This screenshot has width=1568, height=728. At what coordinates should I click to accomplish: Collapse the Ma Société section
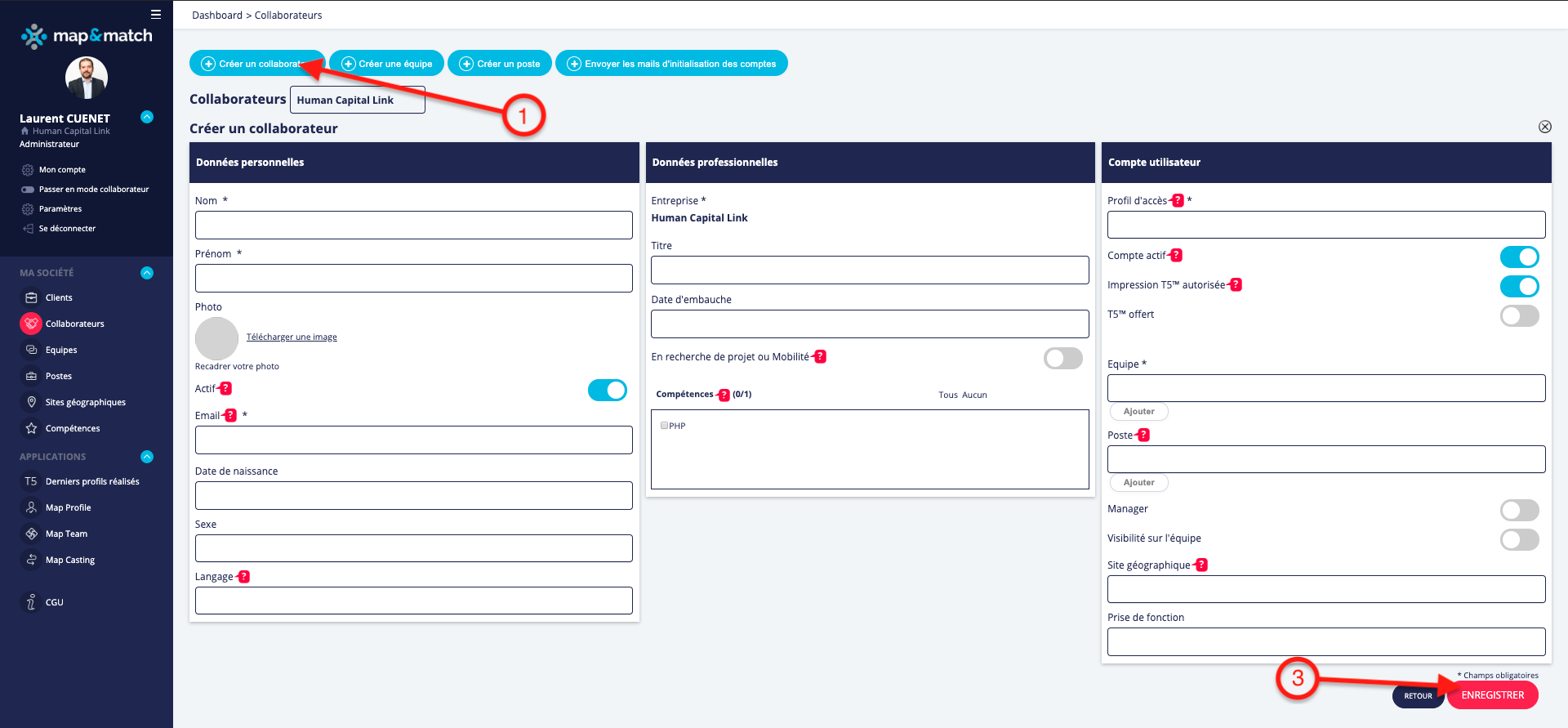point(147,273)
